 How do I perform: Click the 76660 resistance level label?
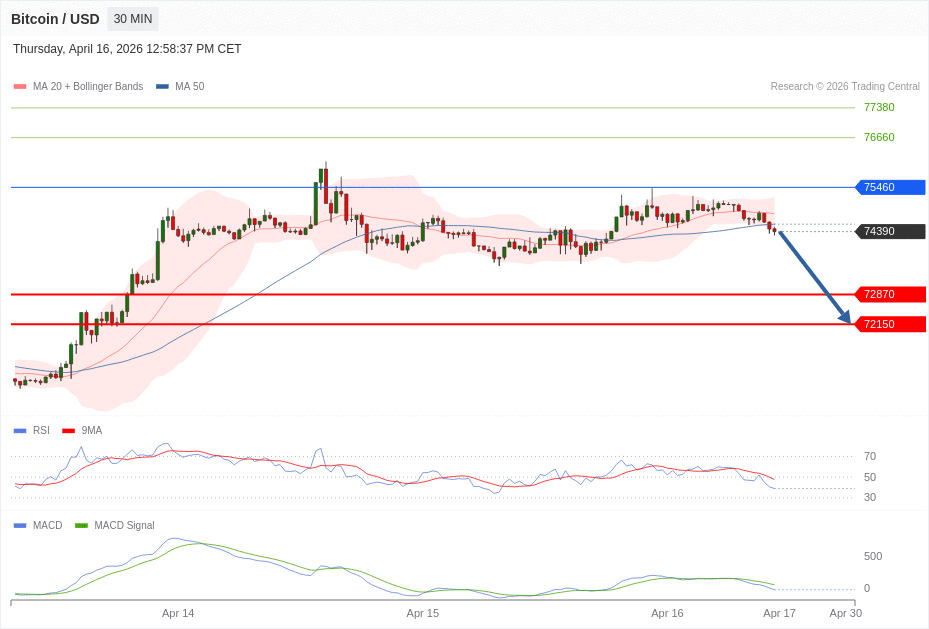point(879,137)
